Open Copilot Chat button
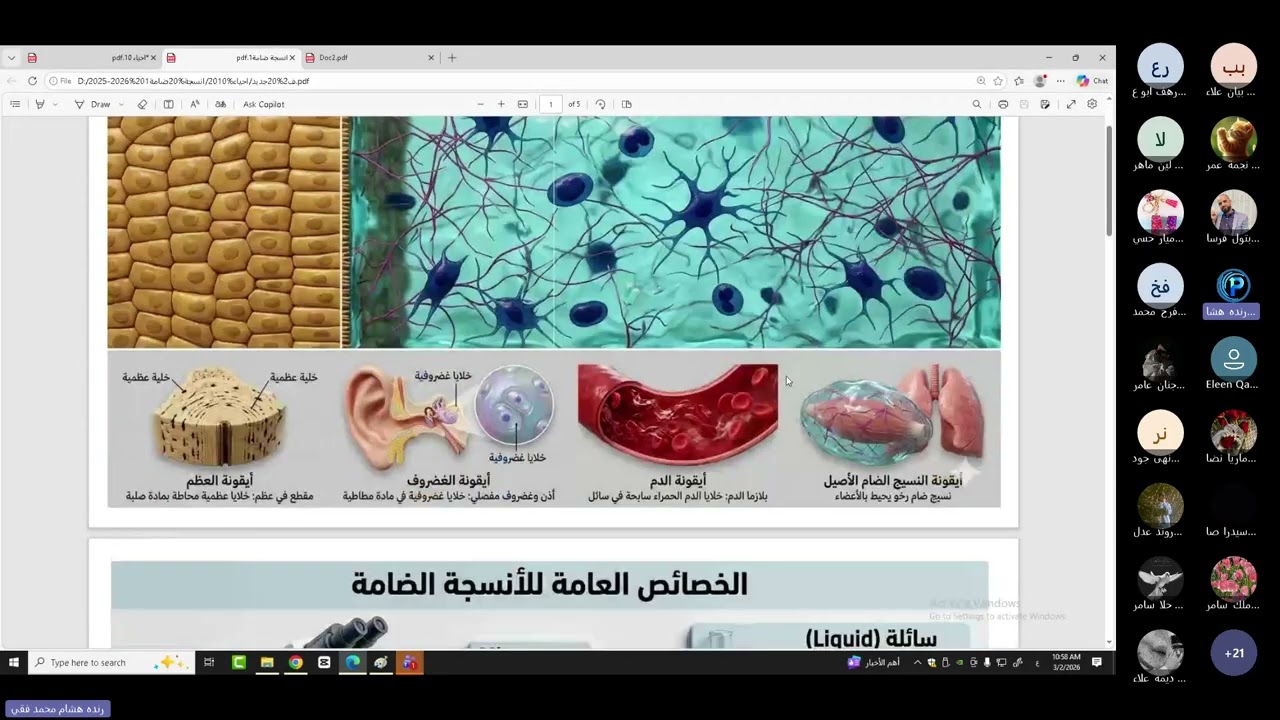The height and width of the screenshot is (720, 1280). click(x=1092, y=81)
